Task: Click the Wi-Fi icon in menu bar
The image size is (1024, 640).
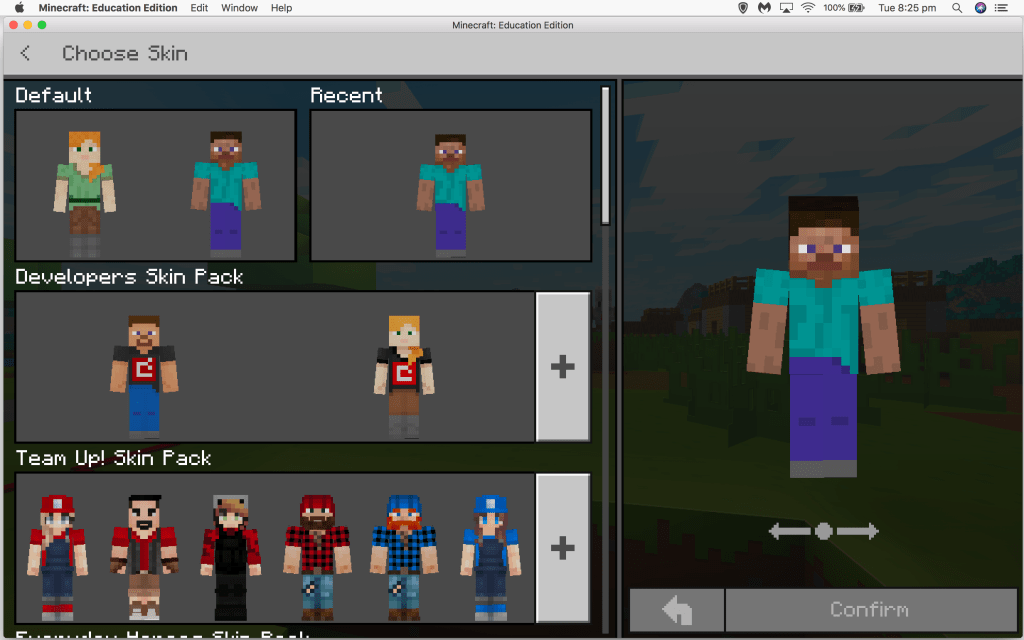Action: pyautogui.click(x=807, y=8)
